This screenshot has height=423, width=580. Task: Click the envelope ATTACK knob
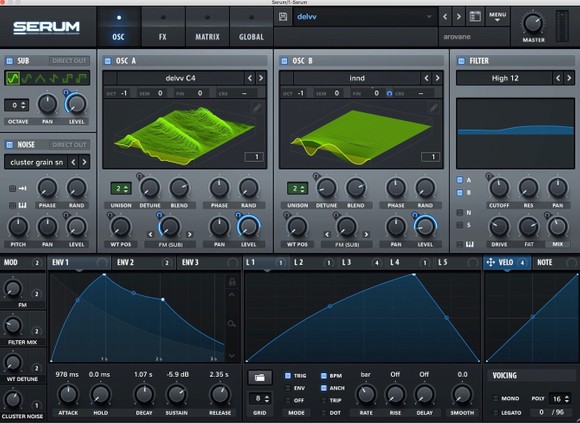[68, 394]
